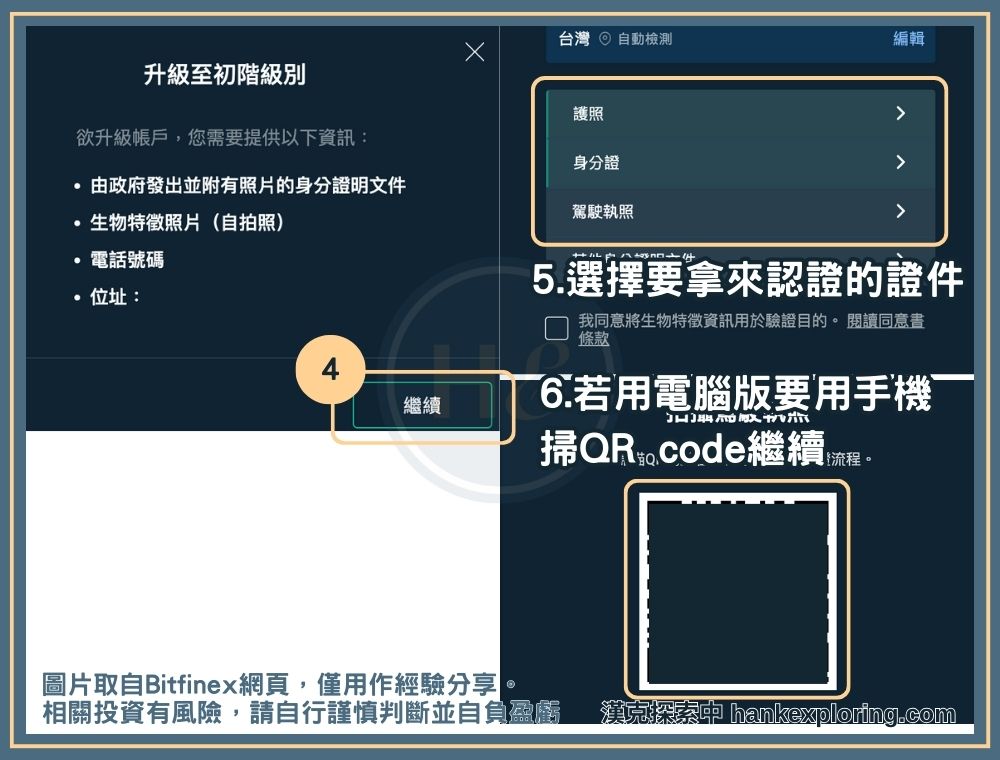The width and height of the screenshot is (1000, 760).
Task: Click the 電話號碼 list item
Action: pyautogui.click(x=127, y=259)
